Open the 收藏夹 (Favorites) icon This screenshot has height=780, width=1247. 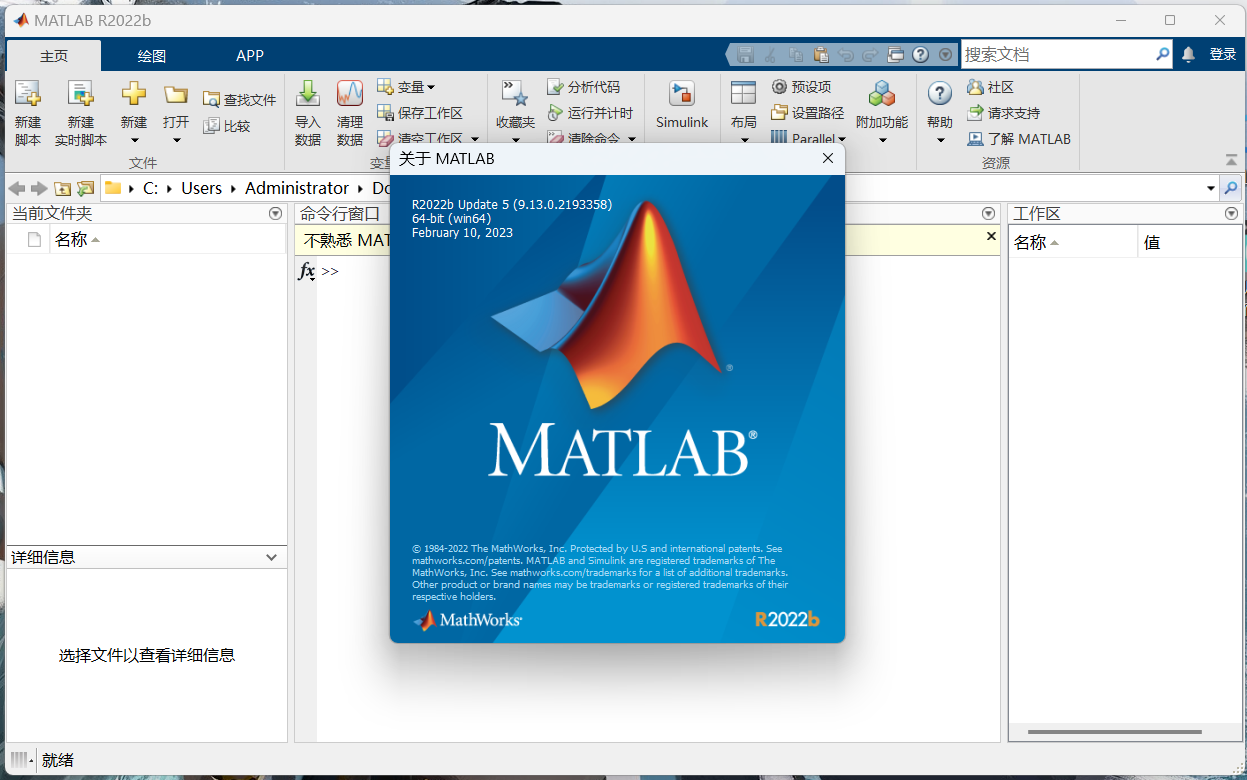(x=515, y=94)
